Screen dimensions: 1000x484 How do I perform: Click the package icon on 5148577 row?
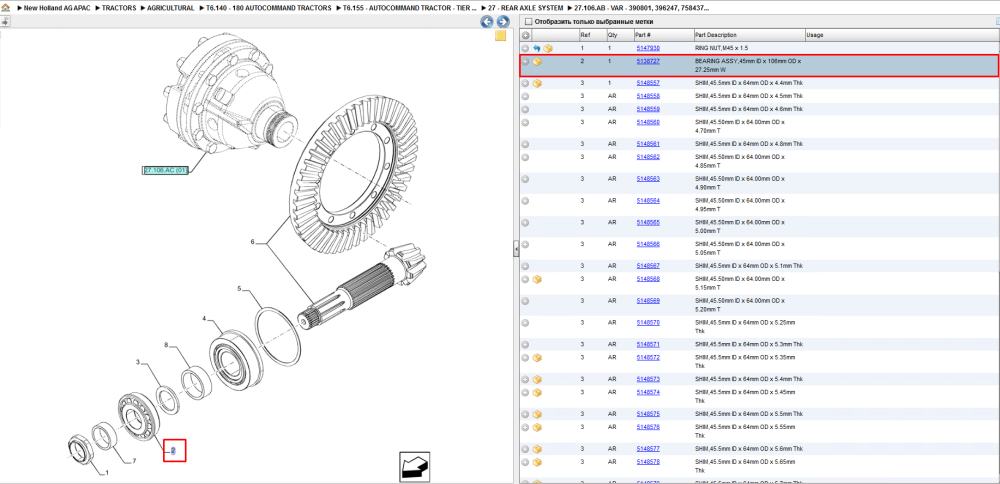[x=537, y=449]
